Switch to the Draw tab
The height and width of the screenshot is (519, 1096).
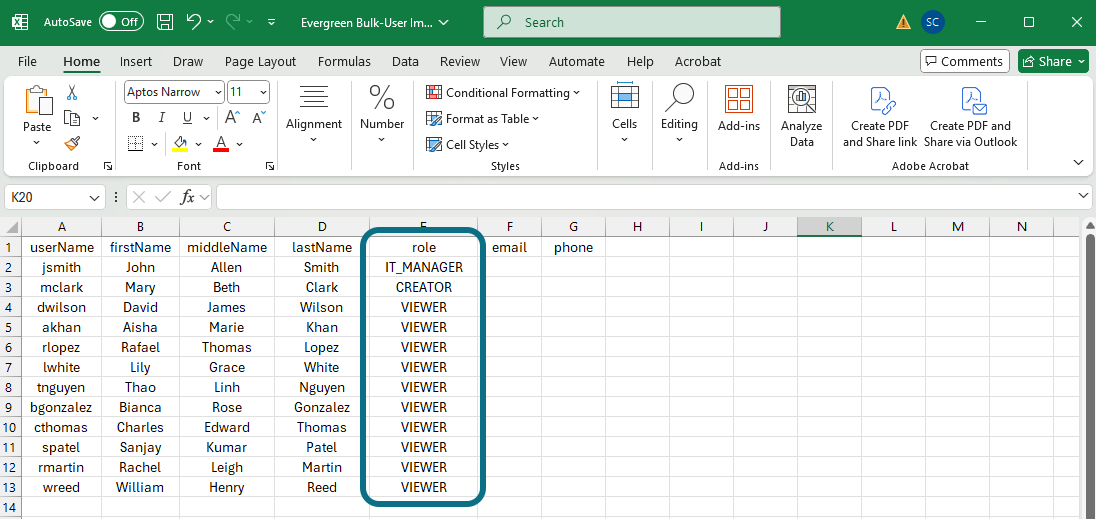(x=188, y=61)
